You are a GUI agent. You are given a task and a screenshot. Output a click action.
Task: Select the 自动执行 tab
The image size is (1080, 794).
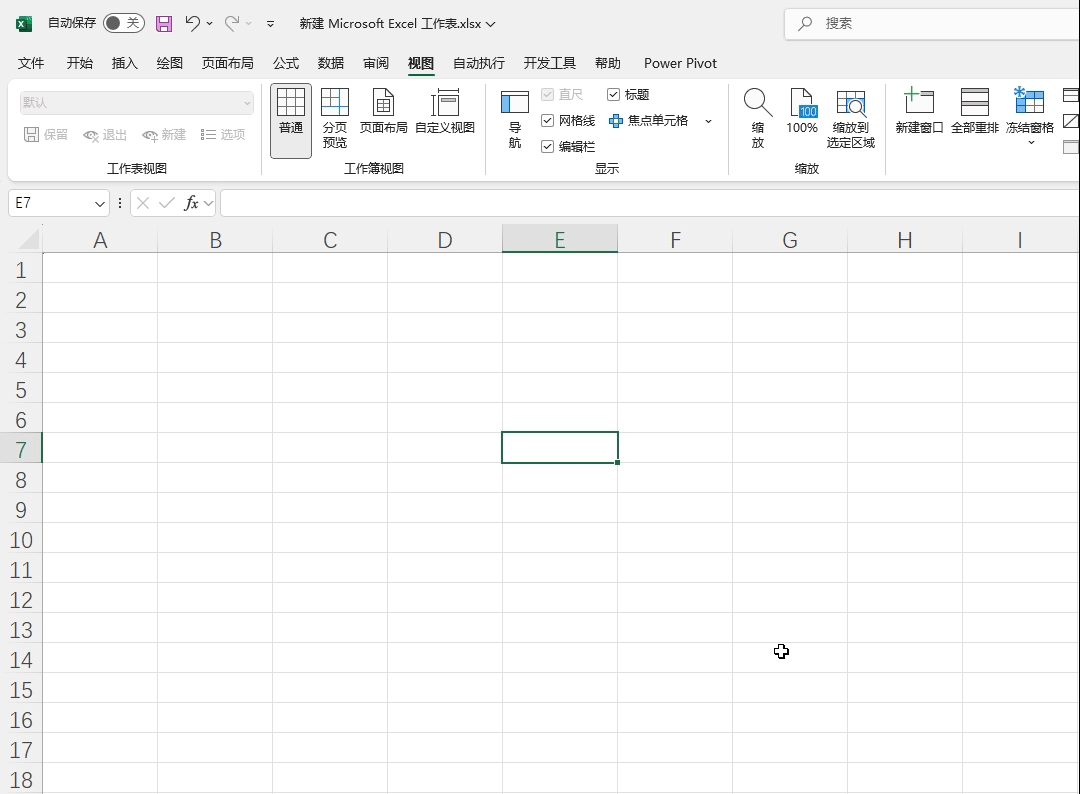click(479, 63)
